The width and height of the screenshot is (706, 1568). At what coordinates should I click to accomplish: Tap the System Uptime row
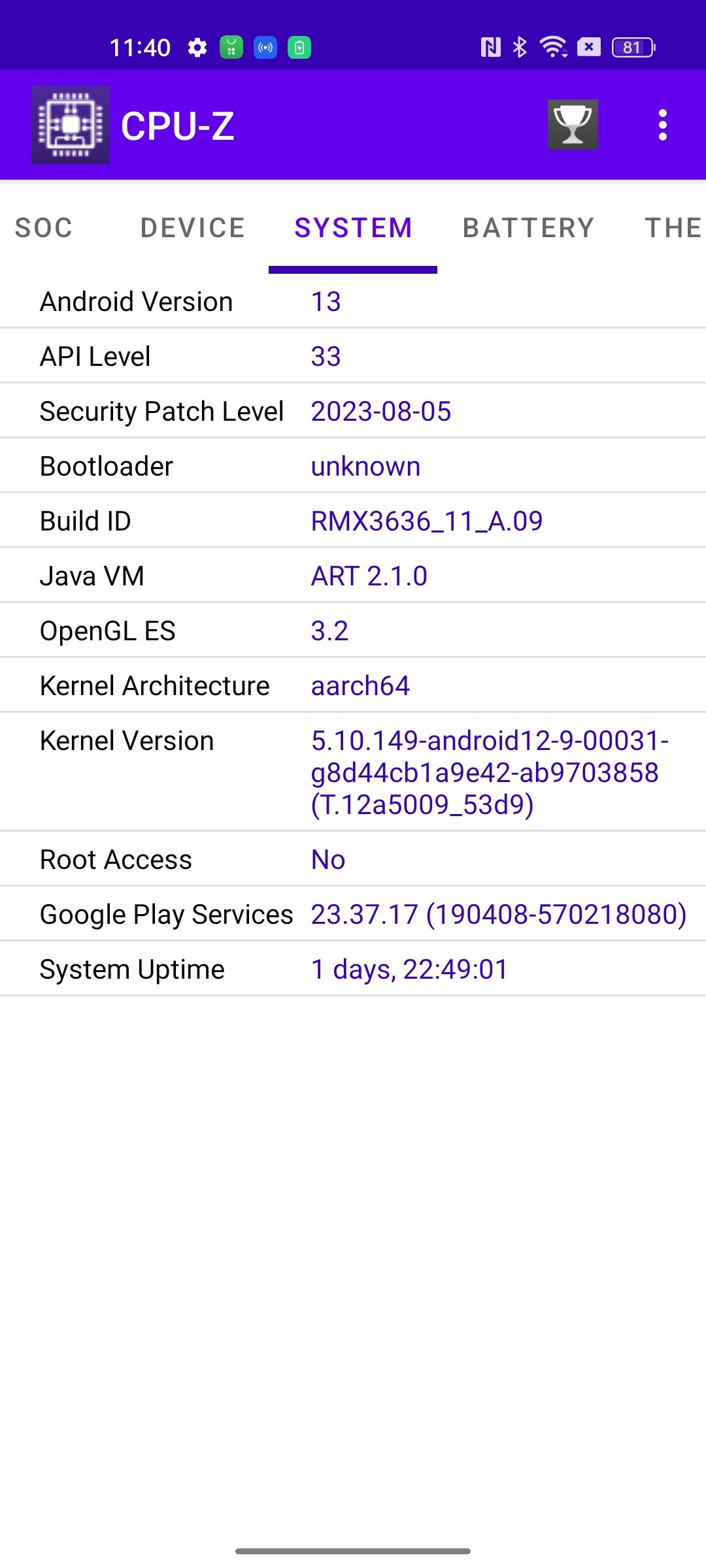[x=353, y=969]
